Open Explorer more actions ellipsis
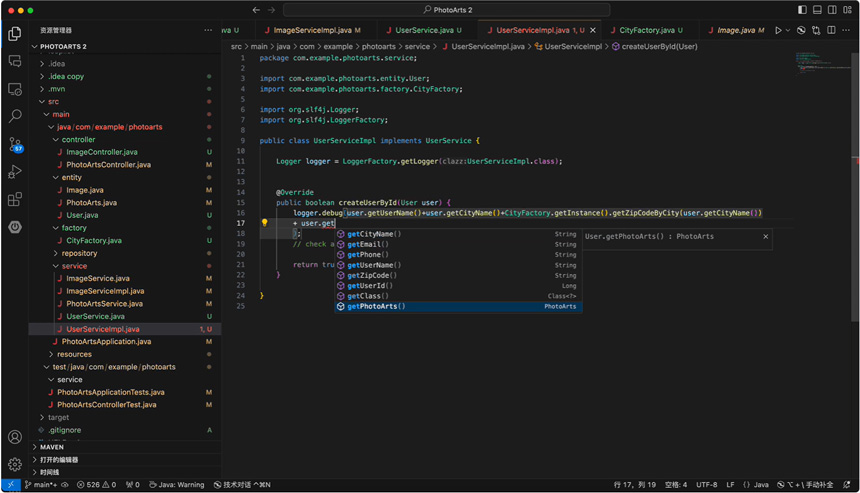The width and height of the screenshot is (860, 493). click(208, 30)
